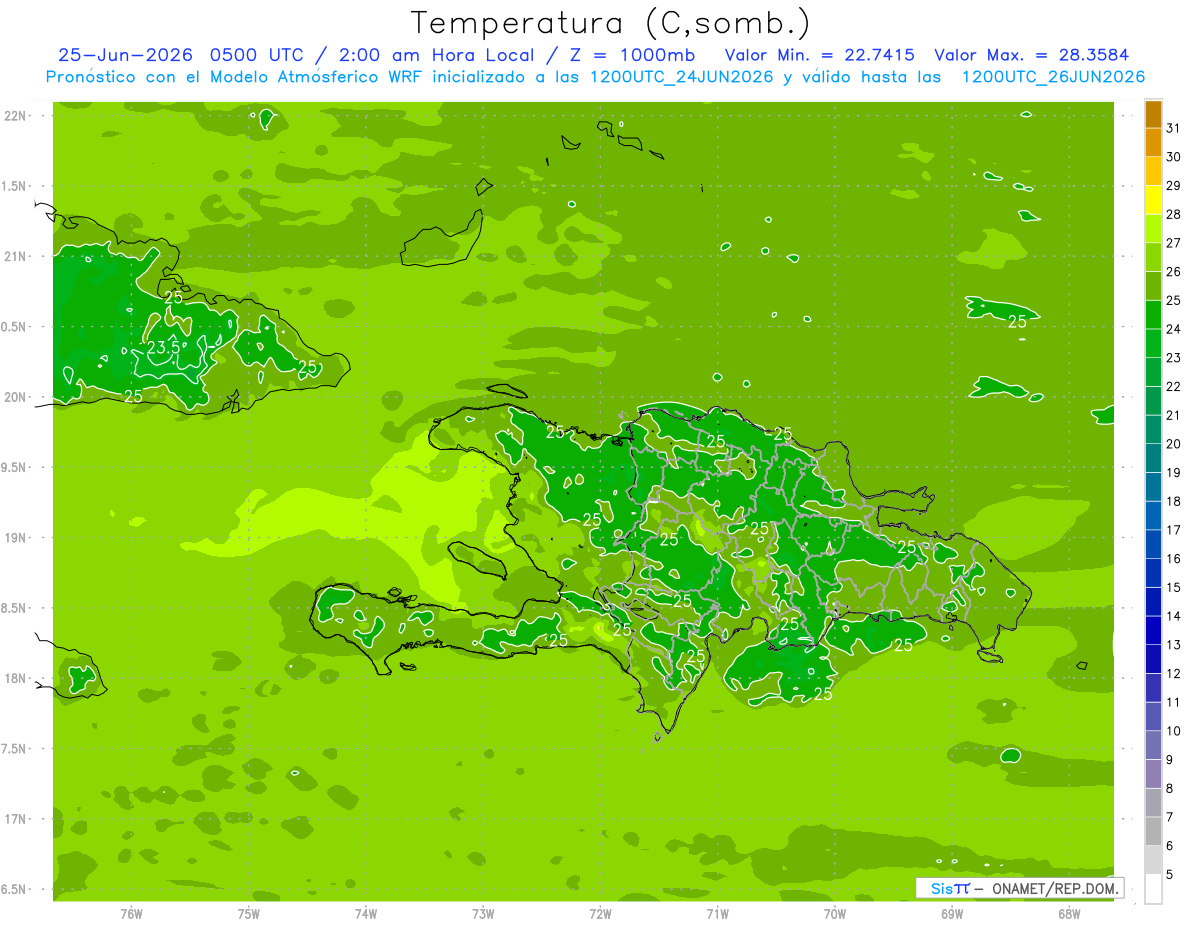Image resolution: width=1200 pixels, height=927 pixels.
Task: Select the date text "25-Jun-2026"
Action: point(124,55)
